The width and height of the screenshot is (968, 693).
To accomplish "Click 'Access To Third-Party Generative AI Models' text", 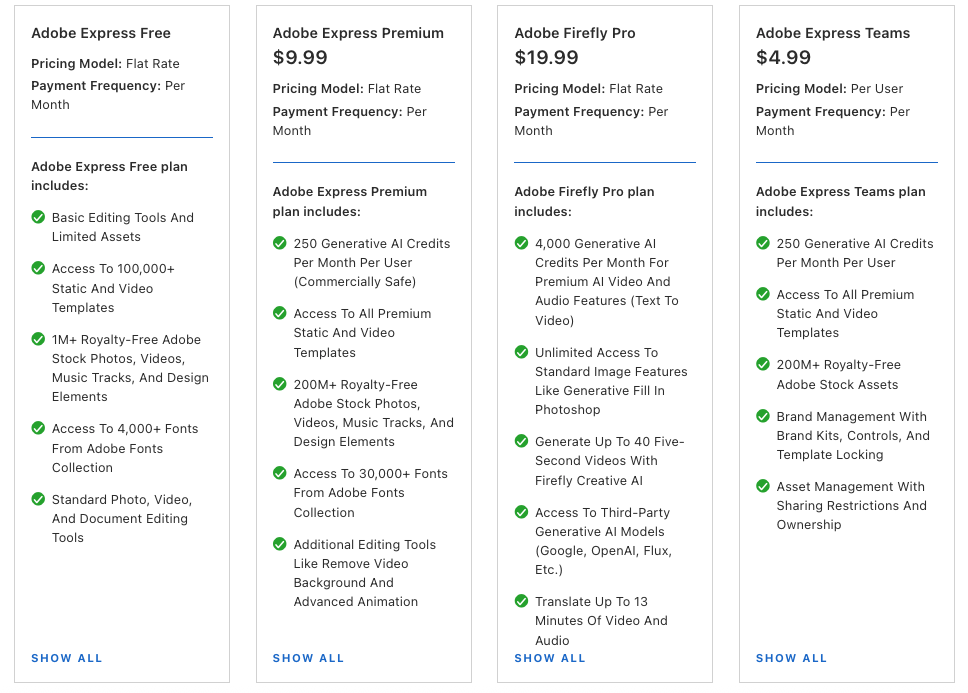I will pos(603,541).
